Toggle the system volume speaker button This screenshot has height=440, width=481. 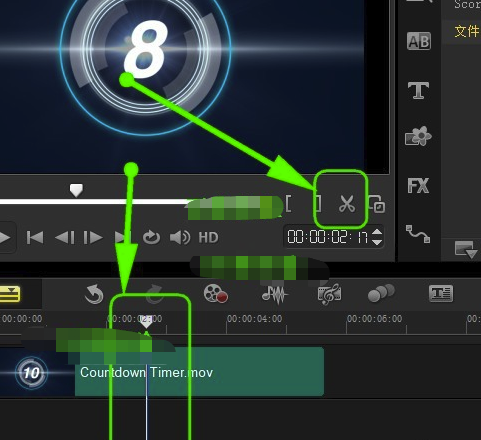[180, 237]
